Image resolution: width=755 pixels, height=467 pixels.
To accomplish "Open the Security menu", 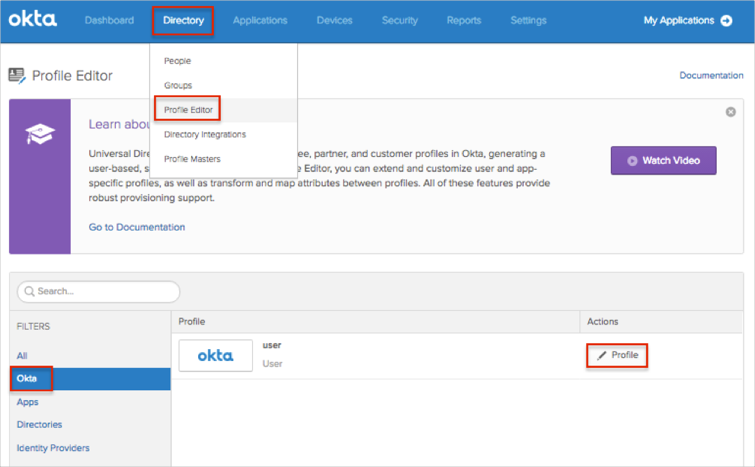I will point(399,20).
